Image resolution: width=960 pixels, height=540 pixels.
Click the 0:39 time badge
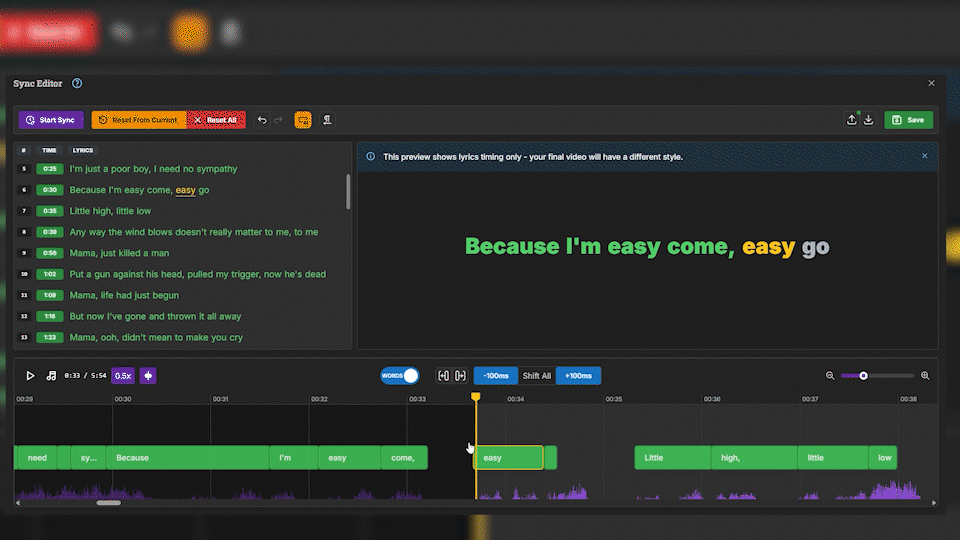[x=50, y=232]
